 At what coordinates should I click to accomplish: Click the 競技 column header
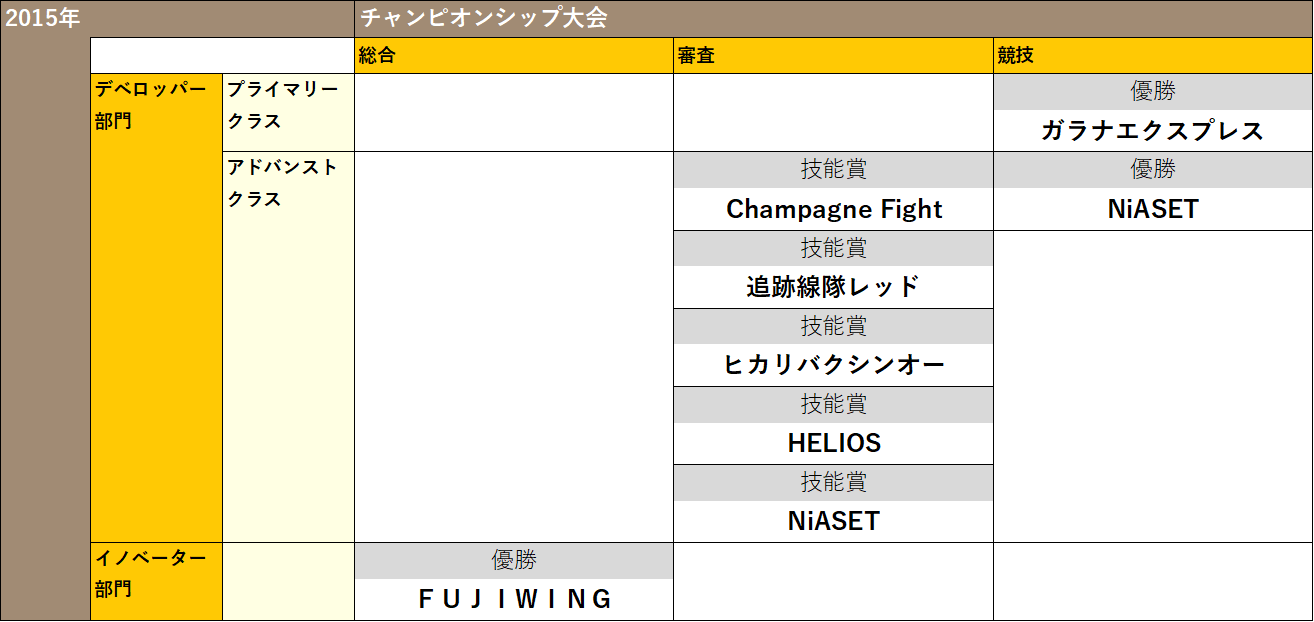[x=1152, y=56]
